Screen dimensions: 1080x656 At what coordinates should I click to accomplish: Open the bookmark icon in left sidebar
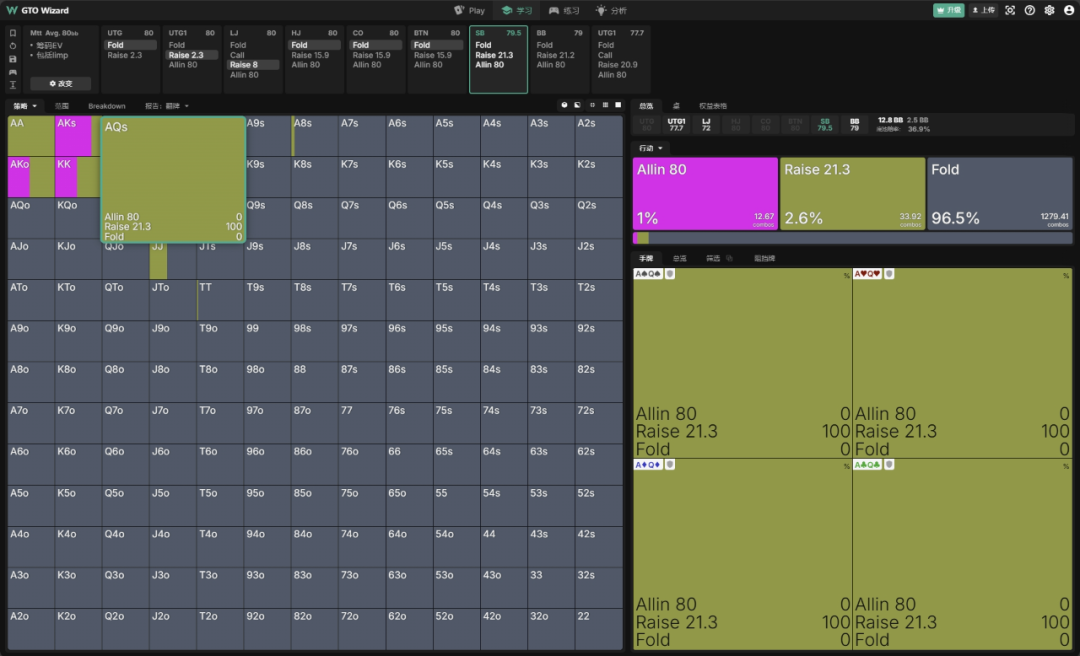point(12,33)
